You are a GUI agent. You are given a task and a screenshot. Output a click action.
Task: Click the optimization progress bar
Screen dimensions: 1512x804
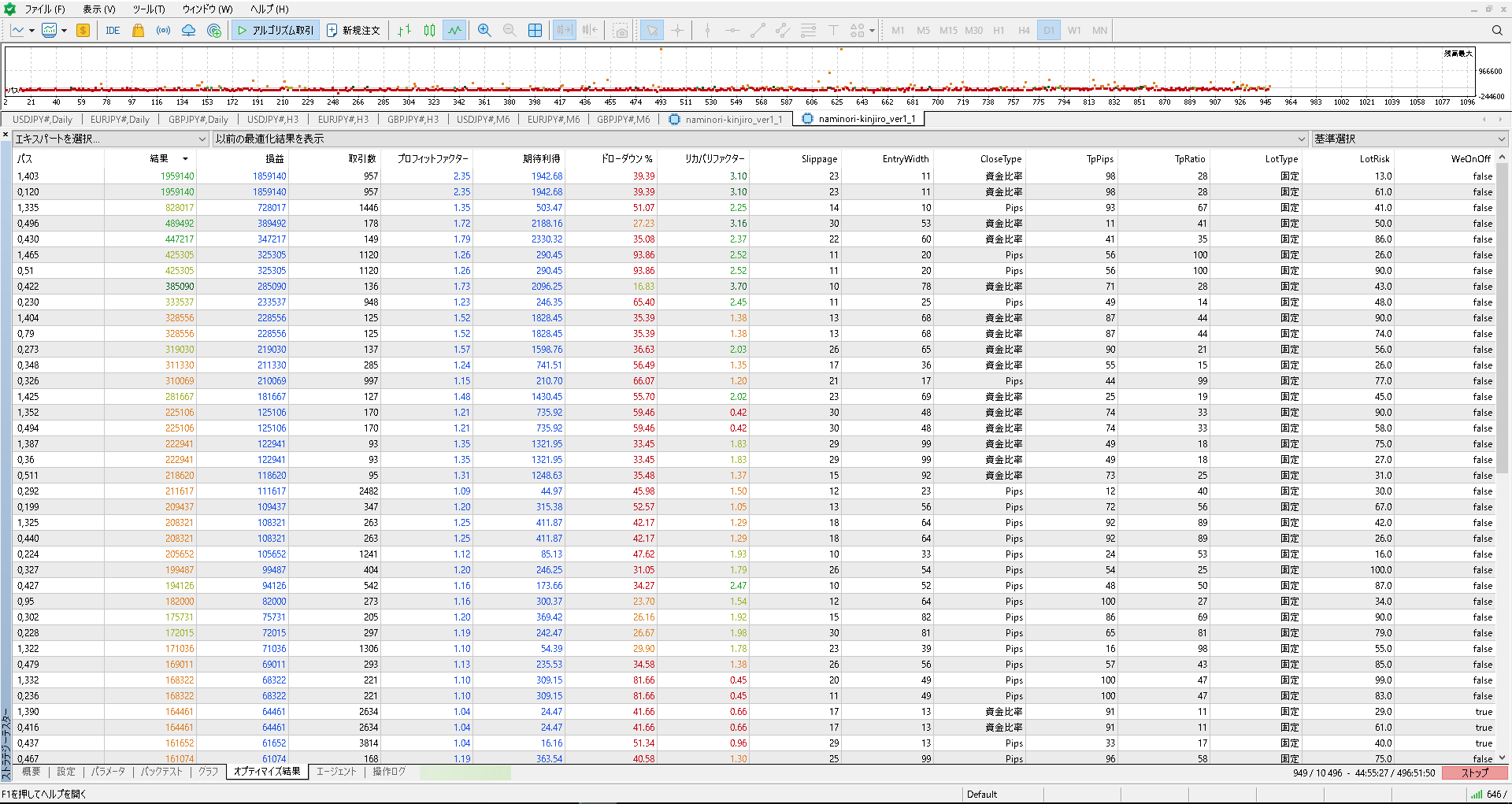tap(465, 773)
